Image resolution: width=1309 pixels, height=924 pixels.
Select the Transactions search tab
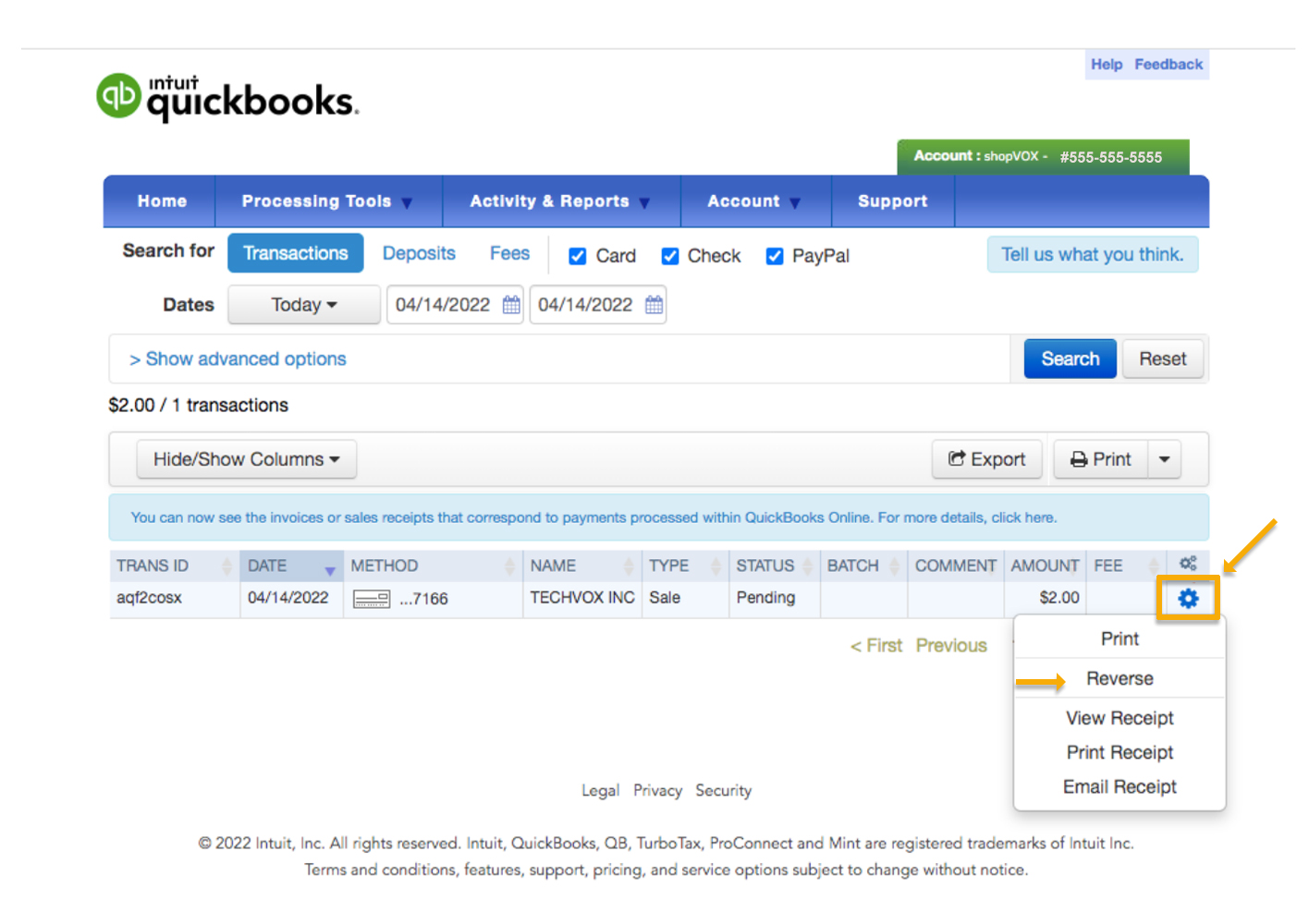point(296,253)
